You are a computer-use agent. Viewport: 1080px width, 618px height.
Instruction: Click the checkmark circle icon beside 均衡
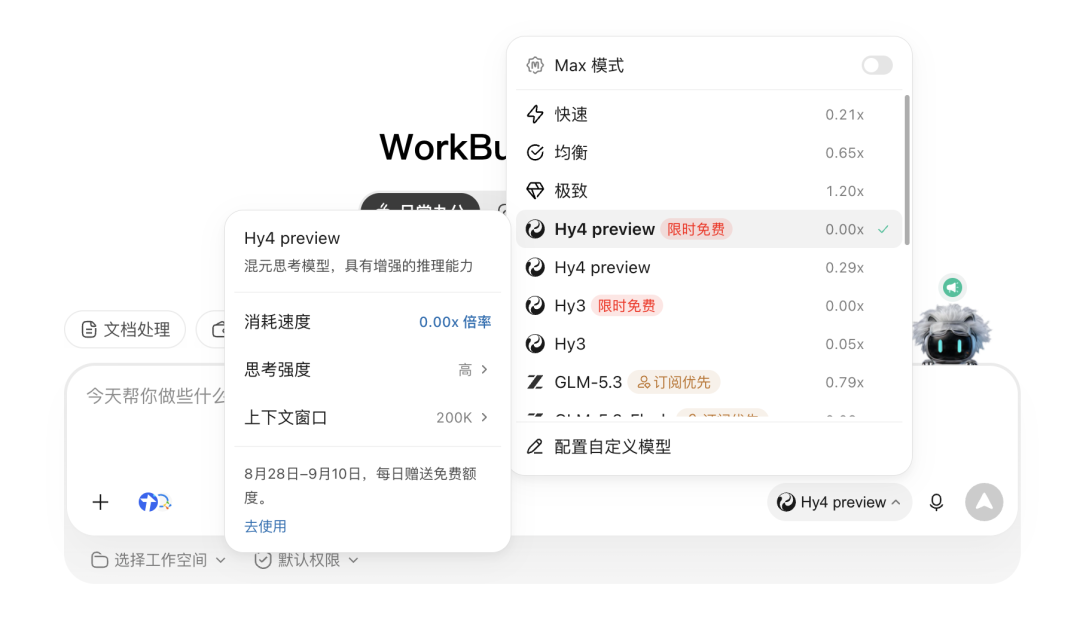point(535,152)
